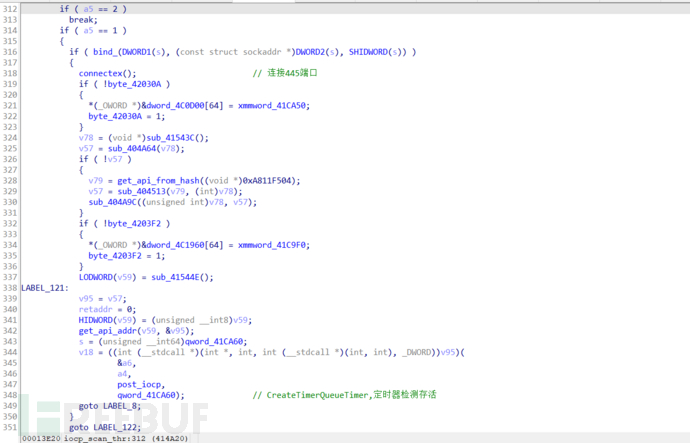The image size is (690, 443).
Task: Select the 445 port comment
Action: click(x=285, y=73)
